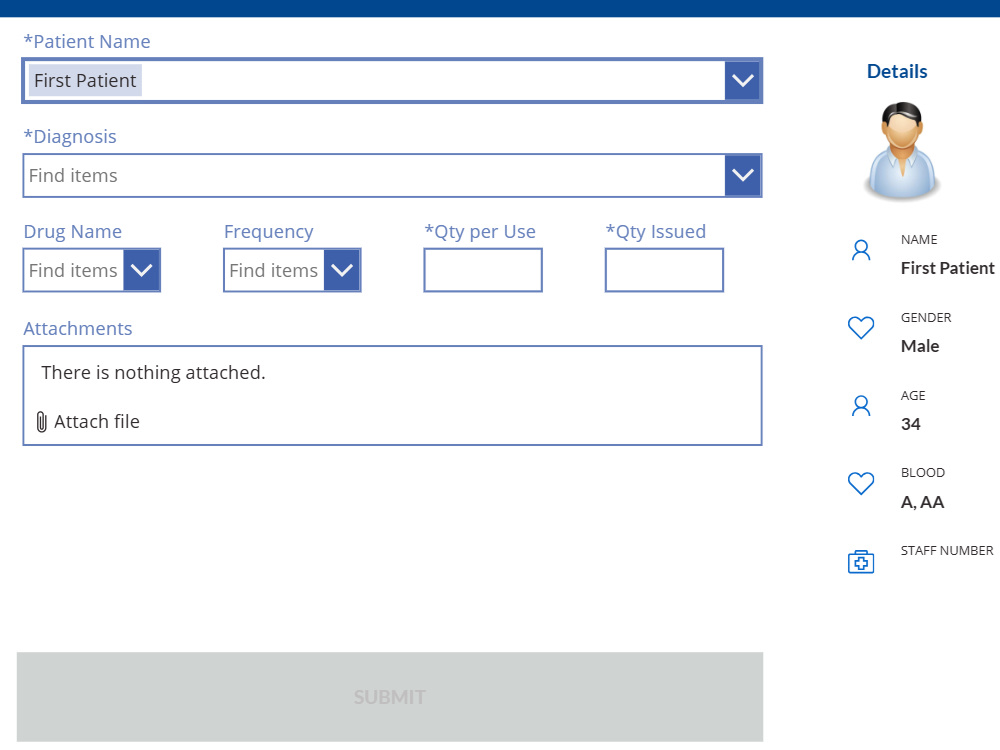Click the NAME label in Details
Image resolution: width=1000 pixels, height=750 pixels.
(x=918, y=240)
